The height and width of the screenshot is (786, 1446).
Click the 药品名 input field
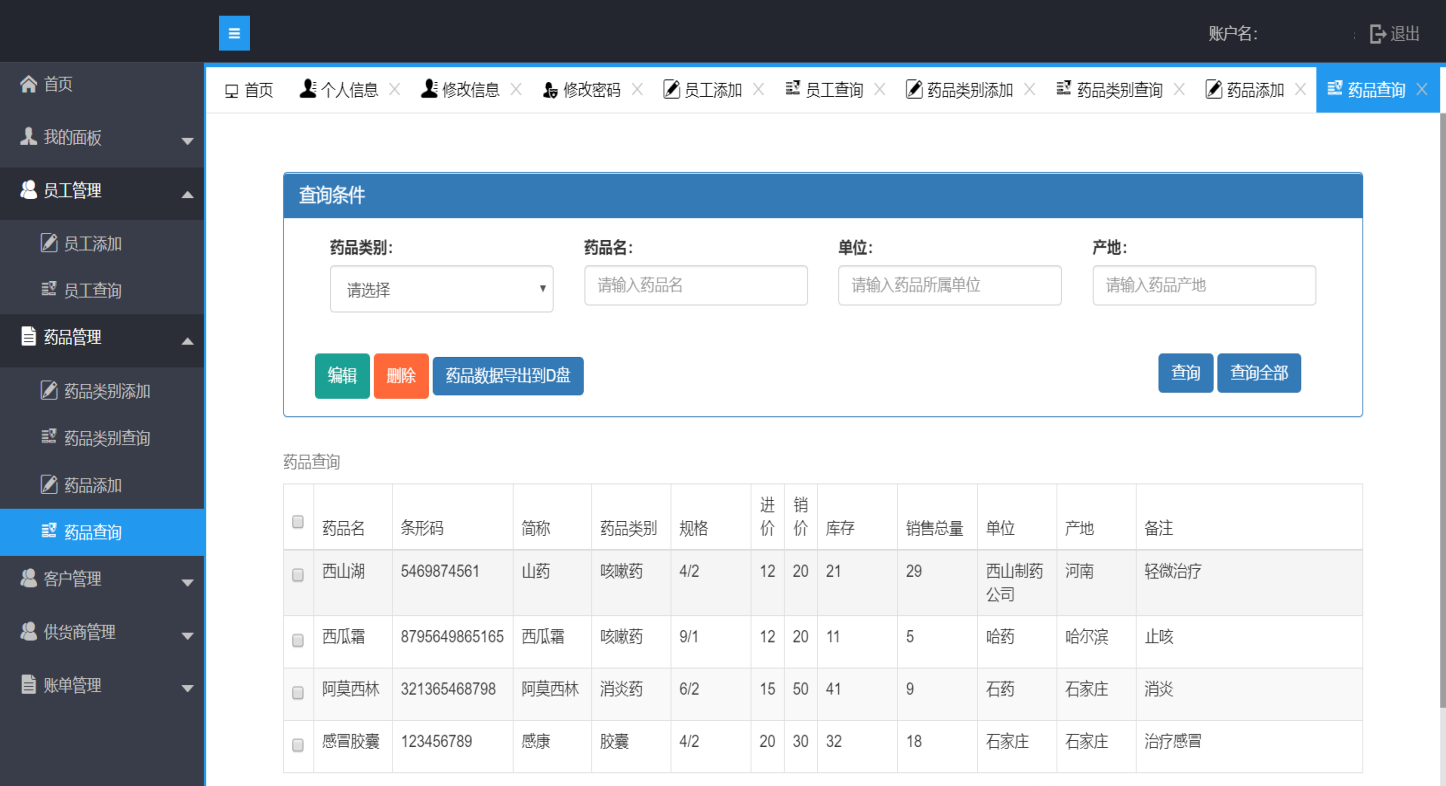pos(695,285)
